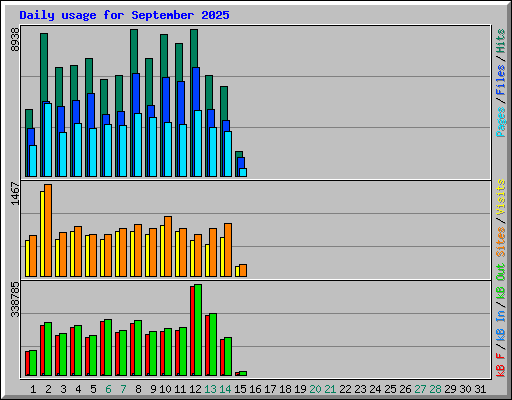Click the green kB Out bar for day 15
The image size is (512, 400).
[x=243, y=373]
